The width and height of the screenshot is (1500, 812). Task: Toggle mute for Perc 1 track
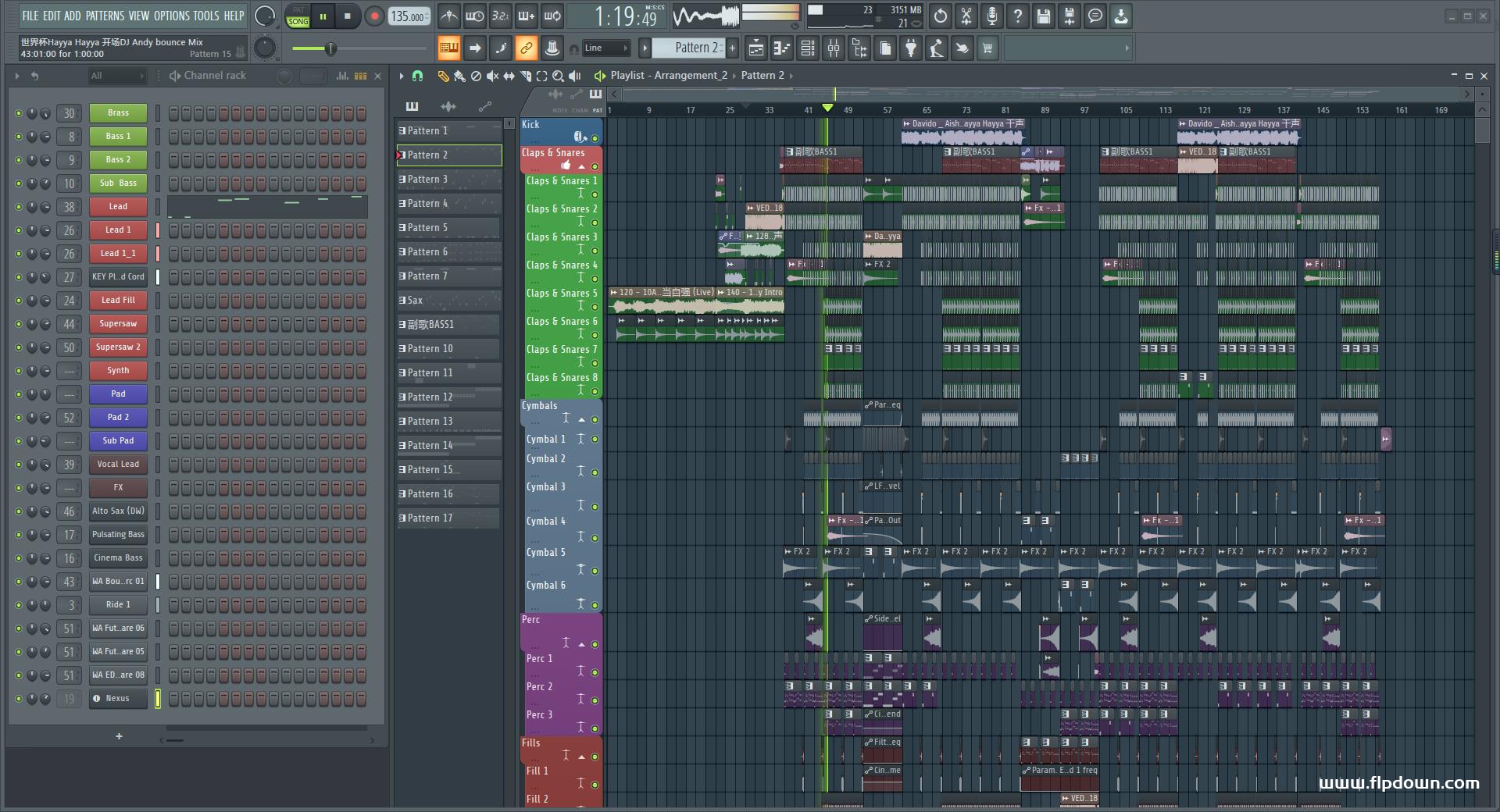[x=595, y=672]
